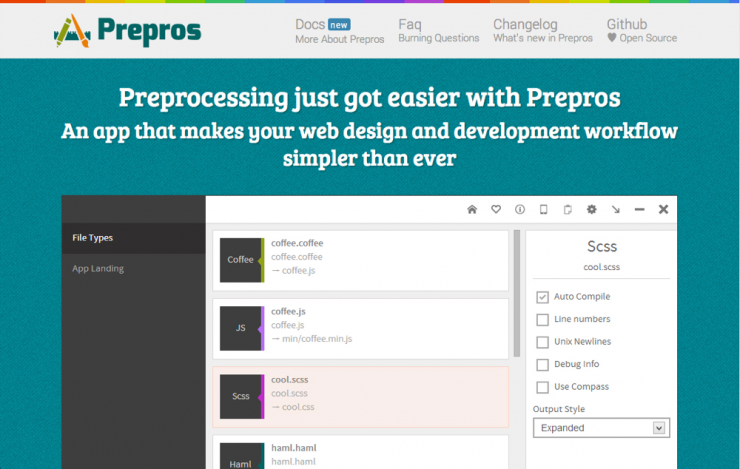
Task: Open the info circle icon in toolbar
Action: [x=520, y=209]
